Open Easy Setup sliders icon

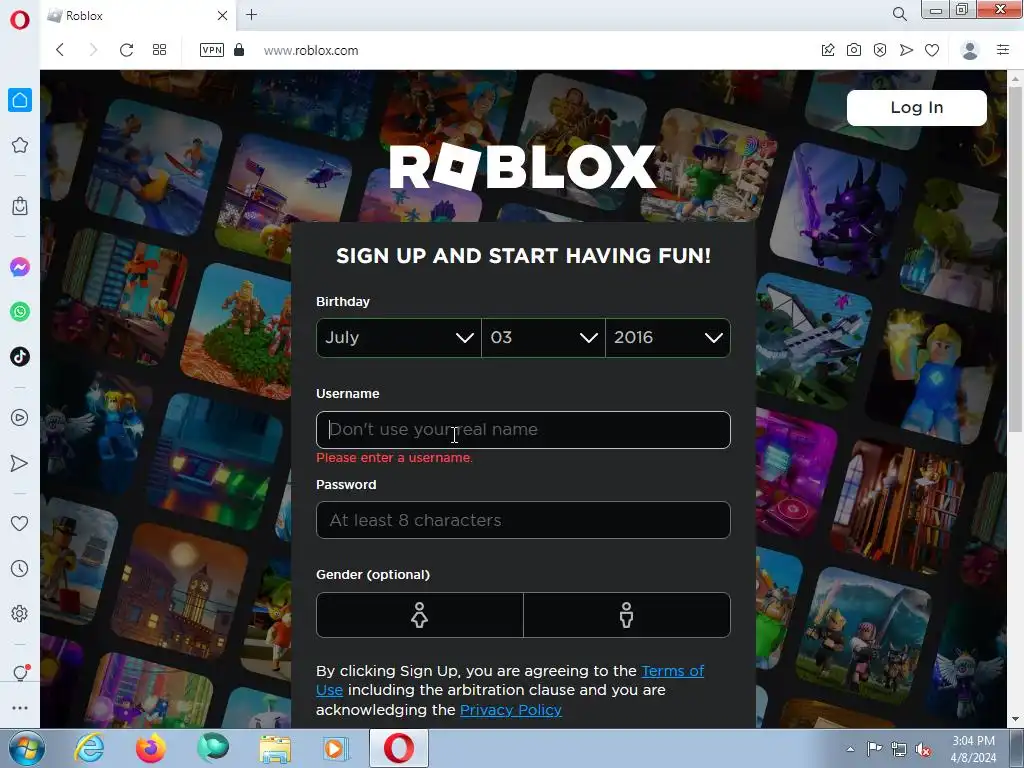[x=1003, y=50]
